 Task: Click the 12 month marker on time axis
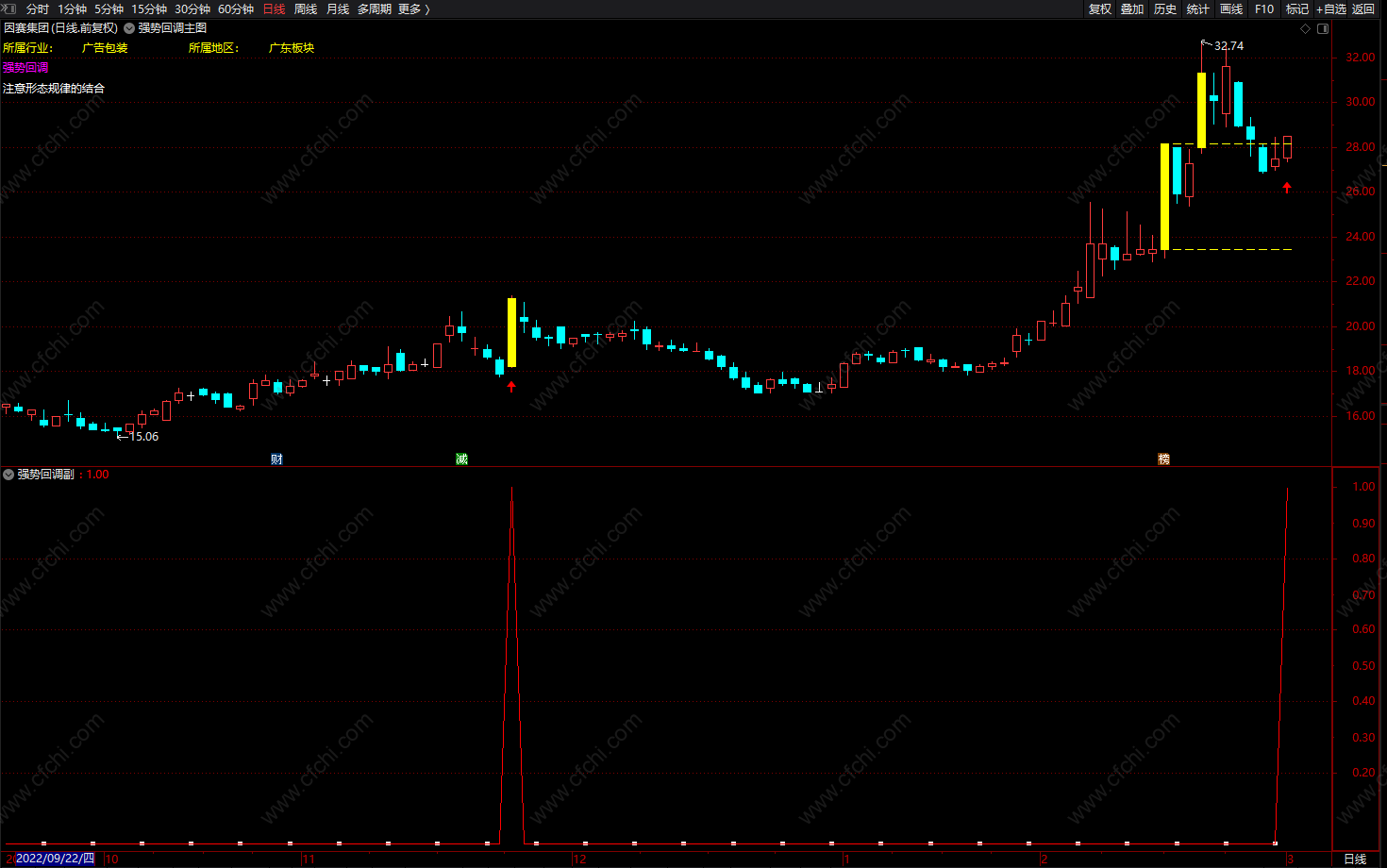pos(579,860)
